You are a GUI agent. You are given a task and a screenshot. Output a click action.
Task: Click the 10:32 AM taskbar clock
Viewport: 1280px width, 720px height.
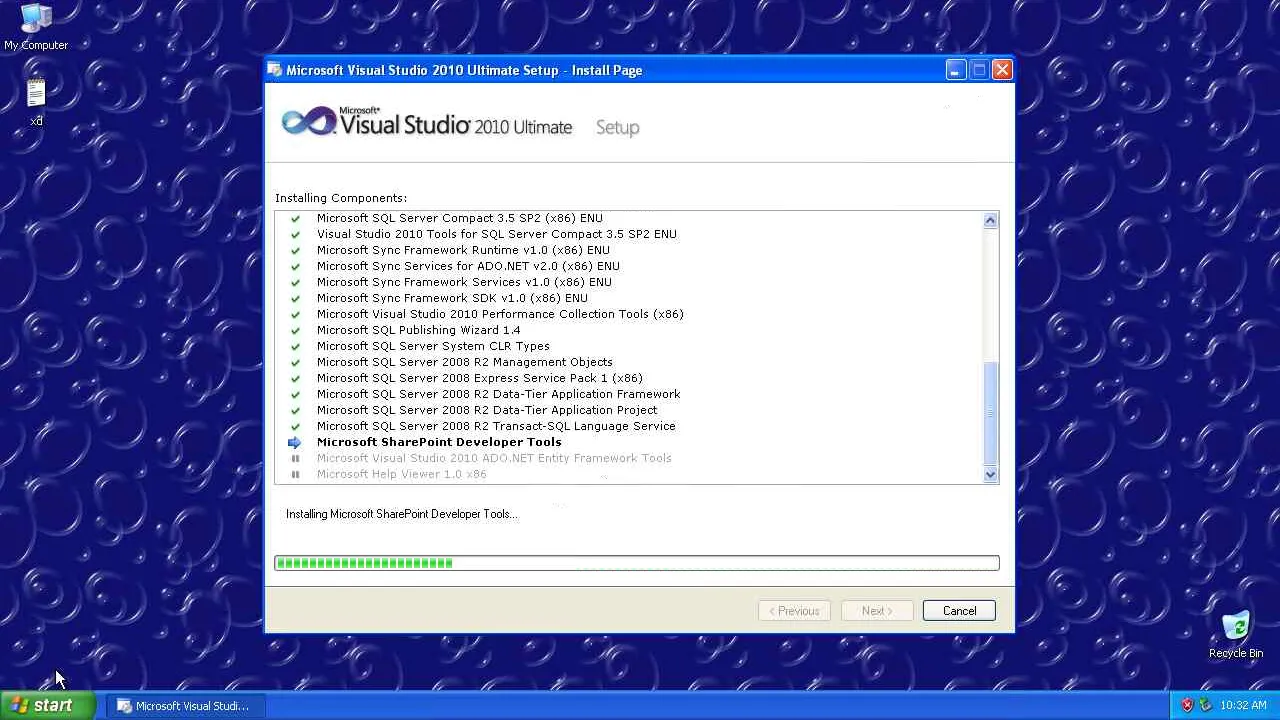click(x=1243, y=706)
